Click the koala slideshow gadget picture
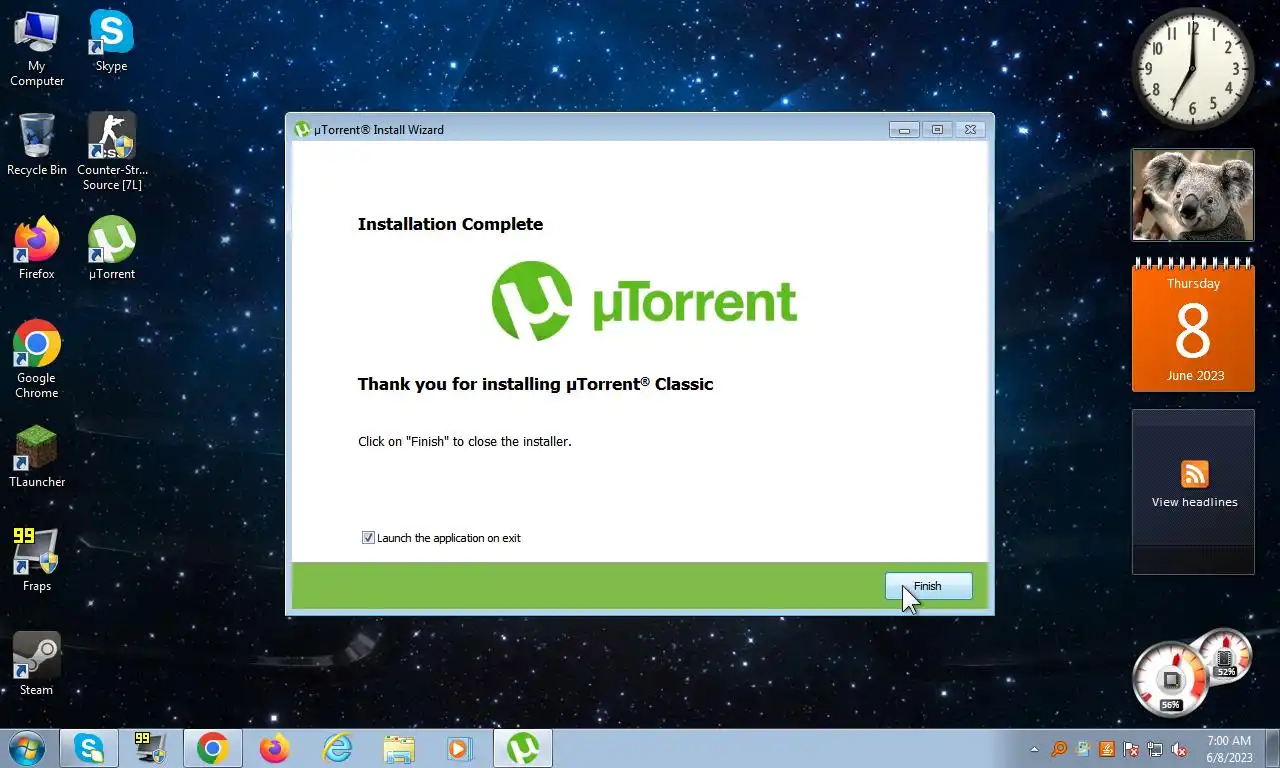The height and width of the screenshot is (768, 1280). click(1192, 195)
